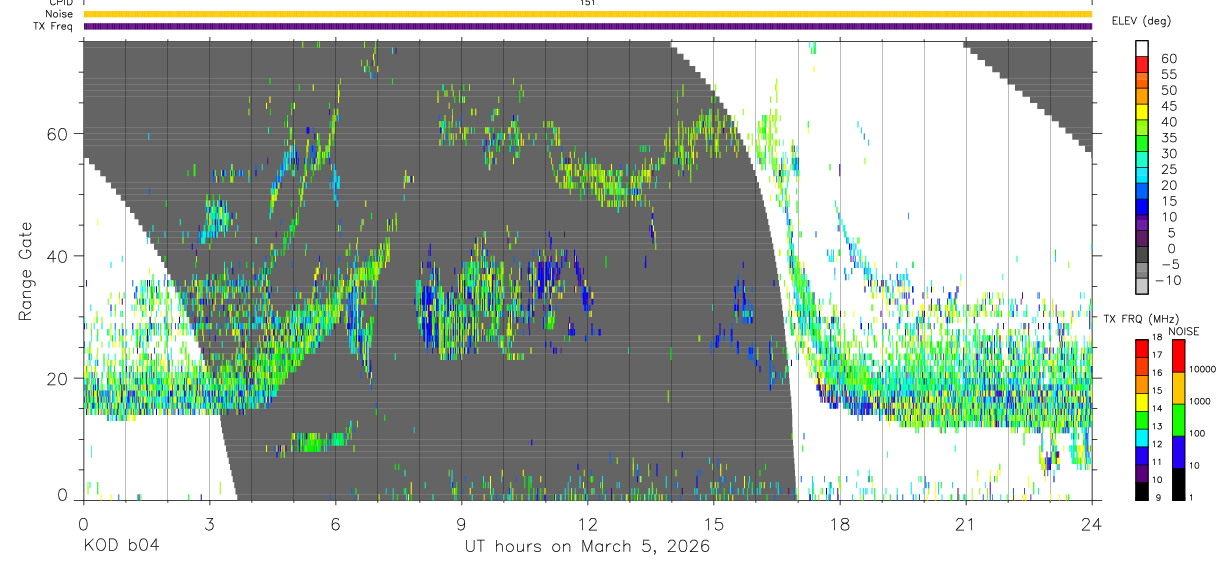The height and width of the screenshot is (567, 1228).
Task: Click the "ELEV (deg)" legend heading
Action: (1141, 21)
